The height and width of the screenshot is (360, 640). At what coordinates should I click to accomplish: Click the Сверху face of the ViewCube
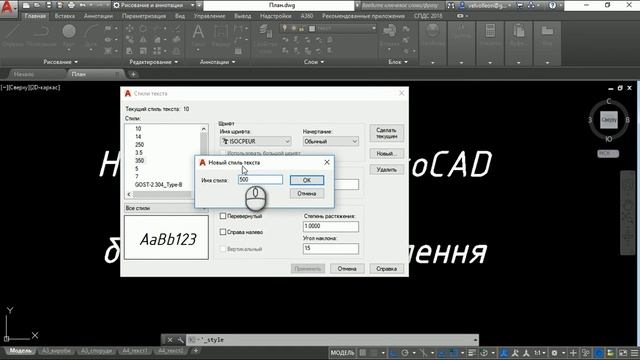pos(609,120)
